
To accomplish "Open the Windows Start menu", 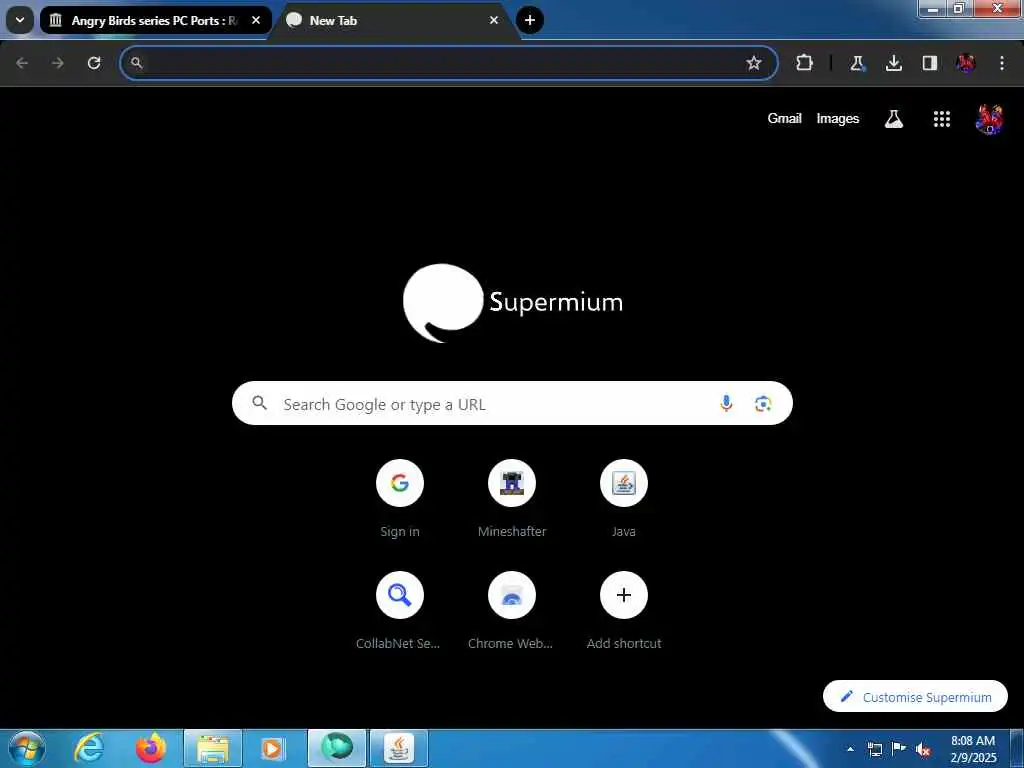I will tap(27, 748).
